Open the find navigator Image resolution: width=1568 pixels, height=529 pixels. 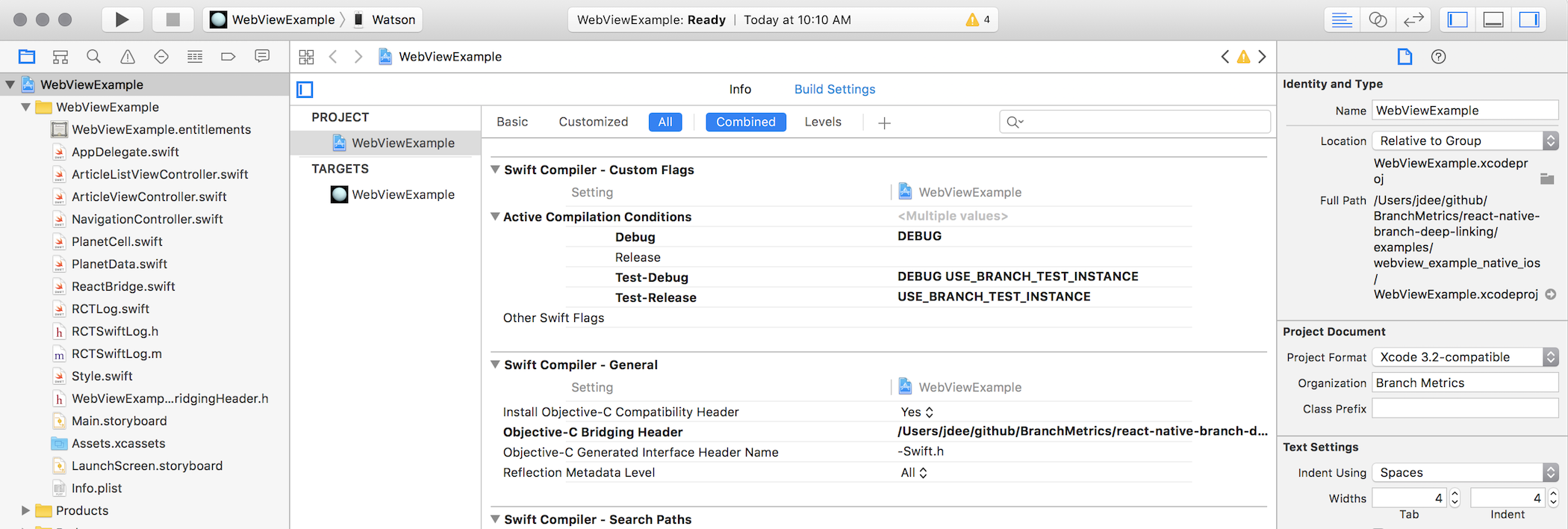coord(93,56)
